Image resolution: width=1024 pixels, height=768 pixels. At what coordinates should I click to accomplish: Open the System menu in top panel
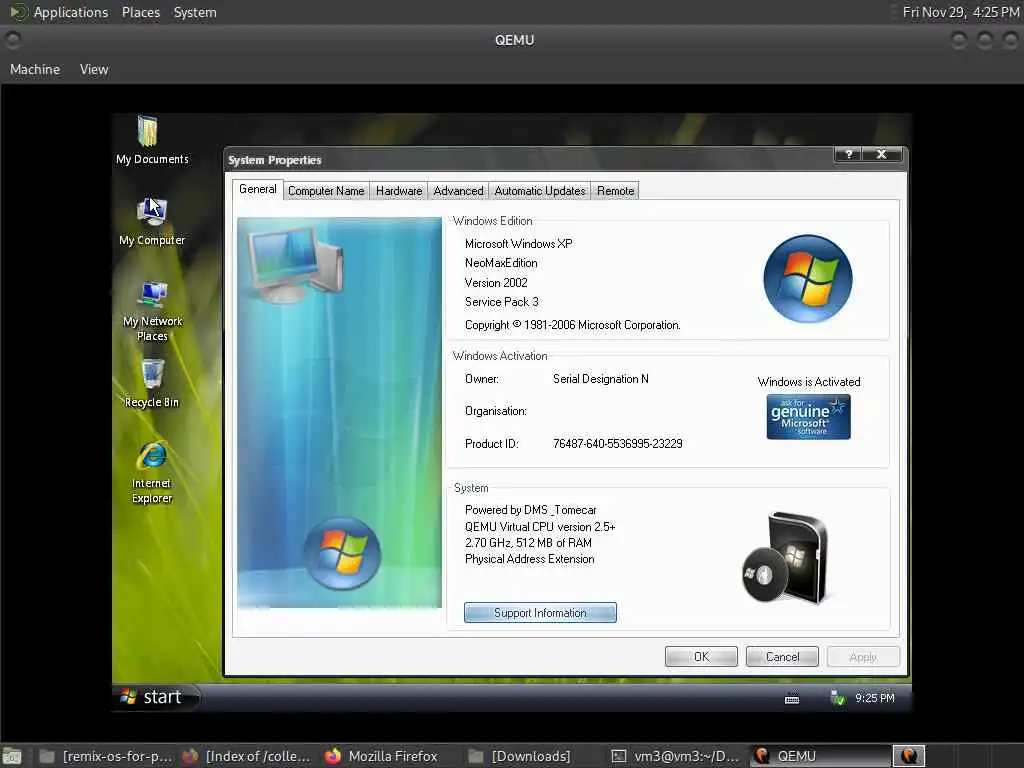click(195, 12)
